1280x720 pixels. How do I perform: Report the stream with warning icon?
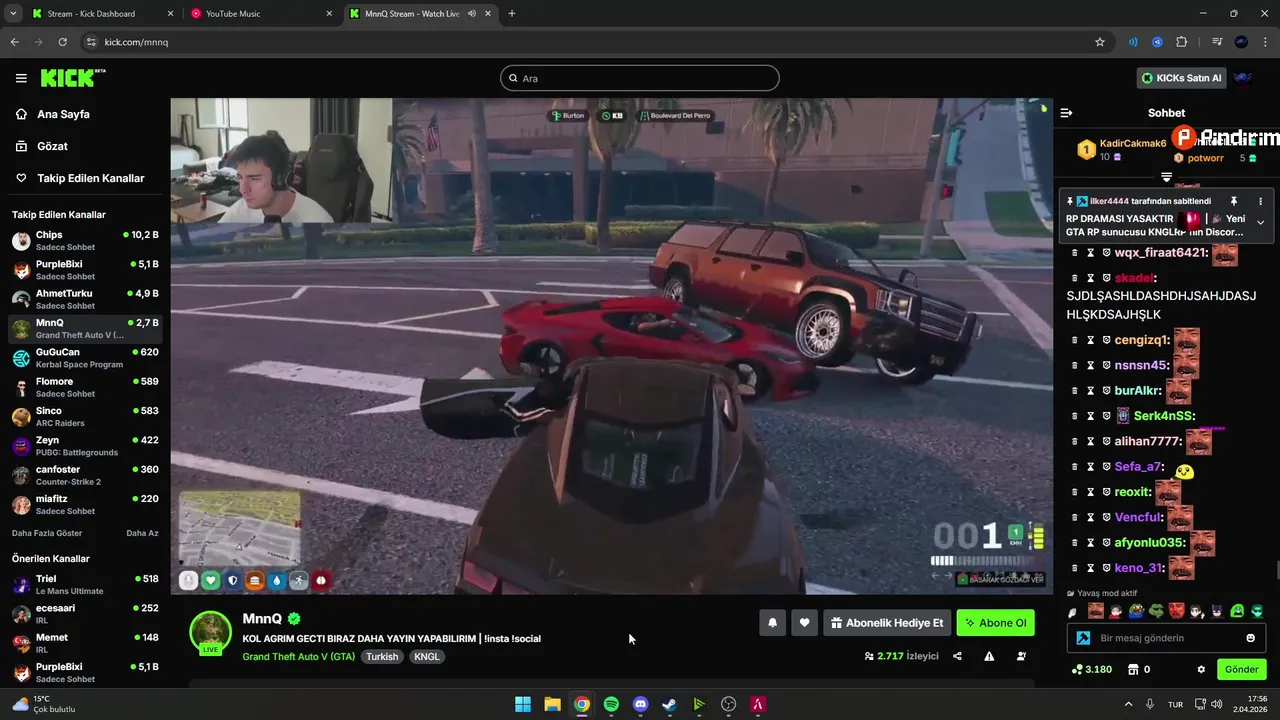point(989,656)
